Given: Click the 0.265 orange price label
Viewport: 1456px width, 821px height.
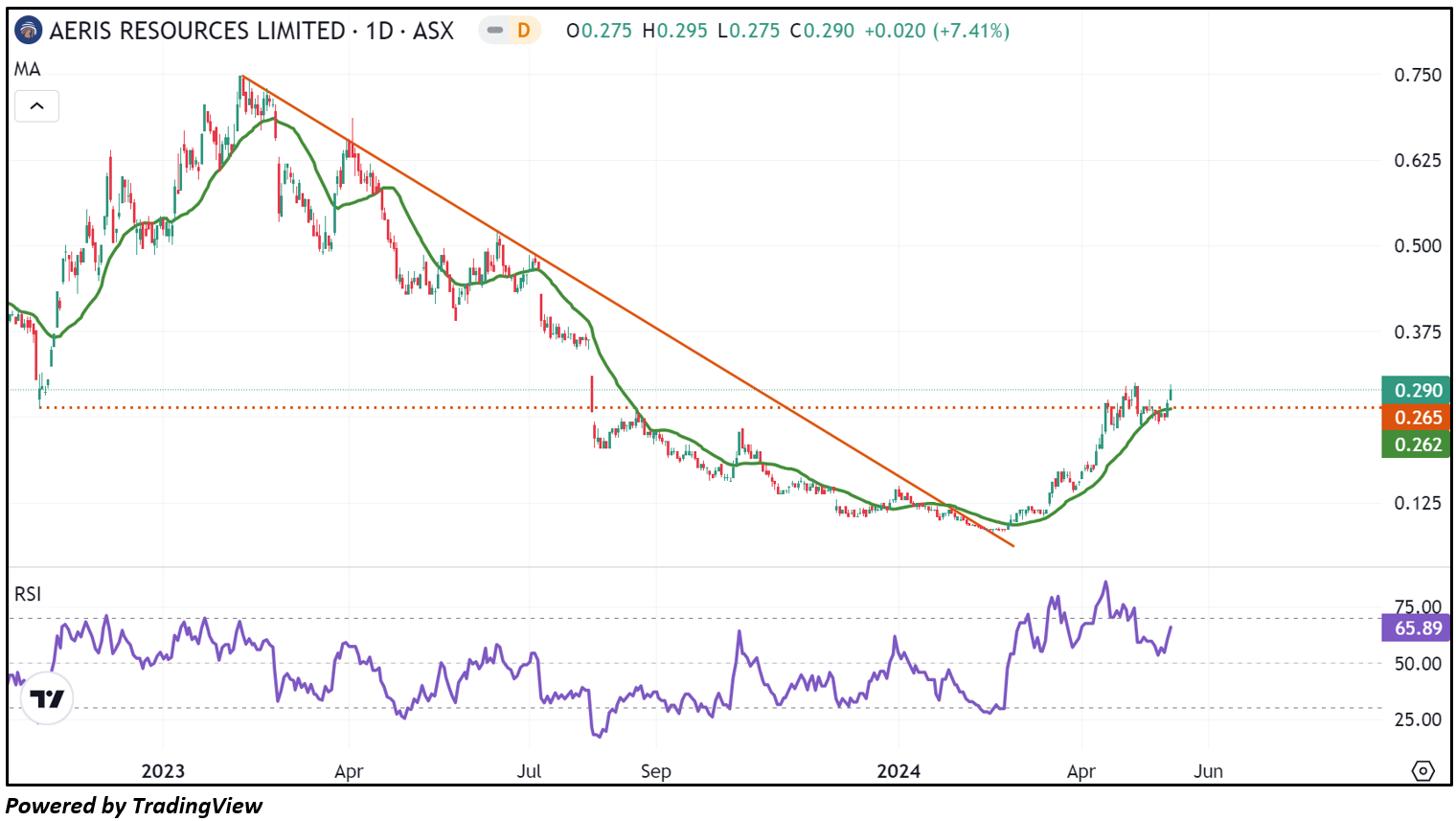Looking at the screenshot, I should pos(1416,417).
